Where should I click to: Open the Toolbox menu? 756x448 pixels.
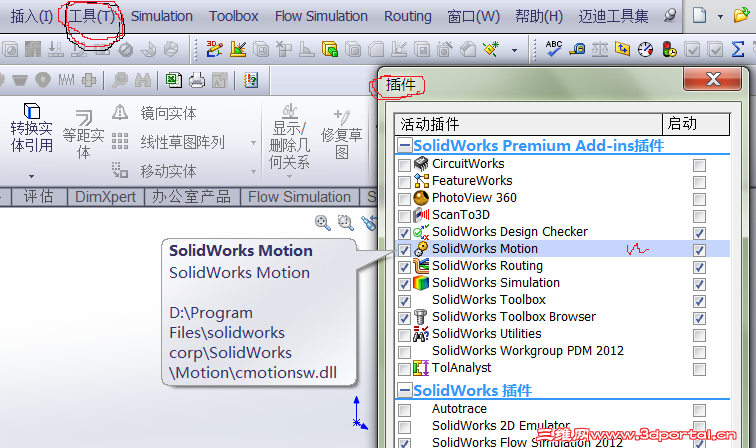233,16
